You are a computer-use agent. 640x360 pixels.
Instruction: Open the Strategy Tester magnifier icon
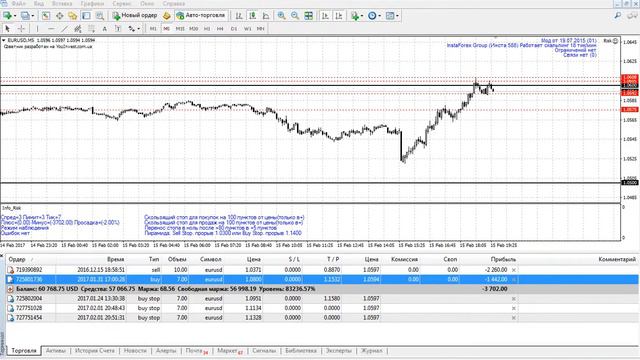point(100,16)
